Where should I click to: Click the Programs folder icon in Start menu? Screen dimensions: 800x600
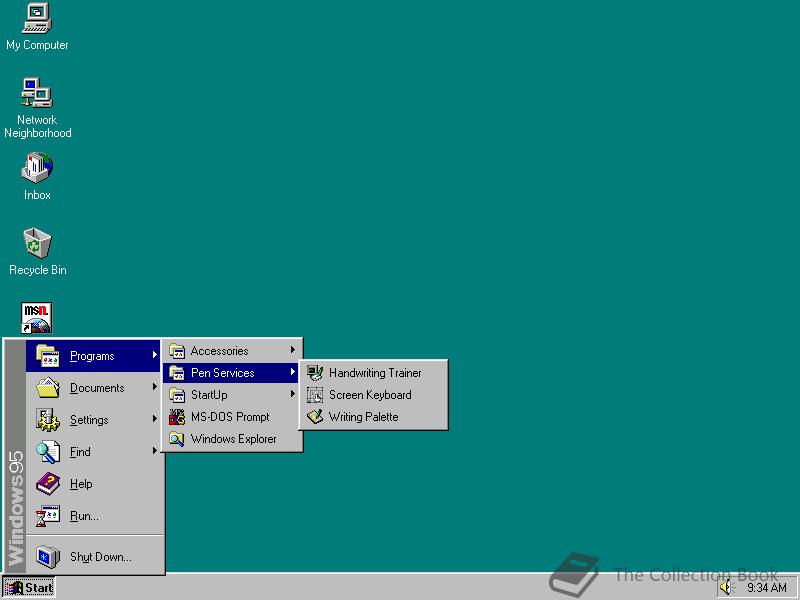pyautogui.click(x=48, y=356)
